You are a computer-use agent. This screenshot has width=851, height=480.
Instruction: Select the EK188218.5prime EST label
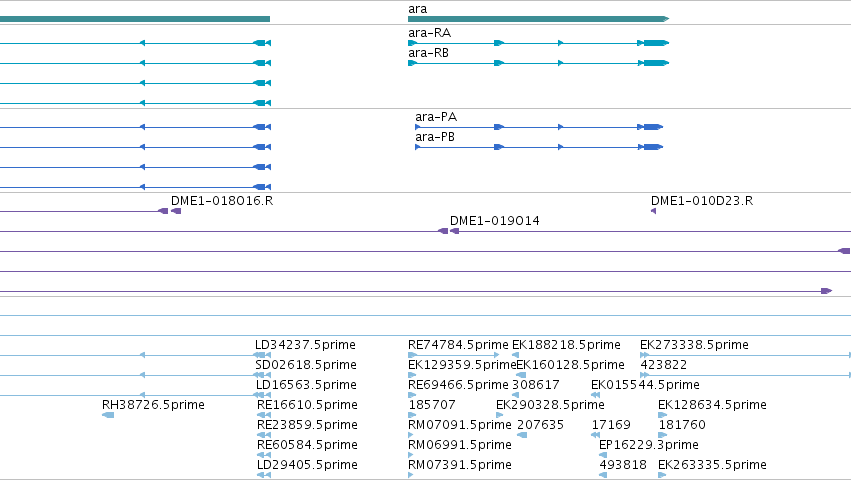coord(566,345)
